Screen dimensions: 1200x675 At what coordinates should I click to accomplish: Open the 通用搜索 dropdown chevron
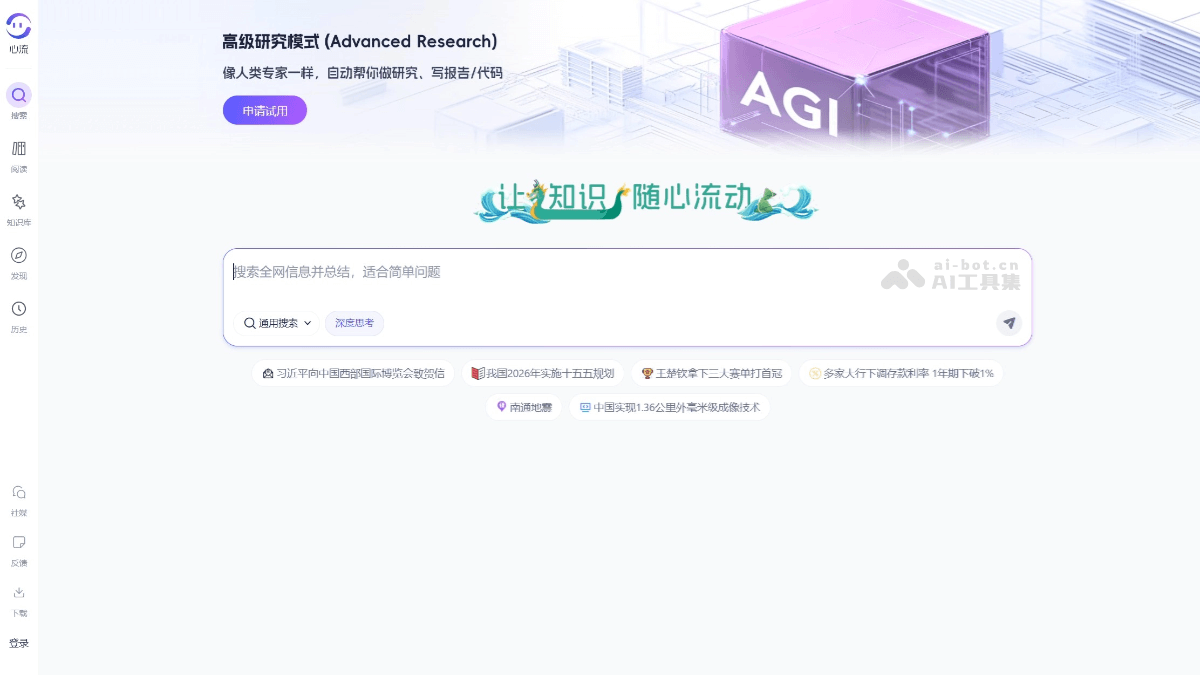point(308,323)
